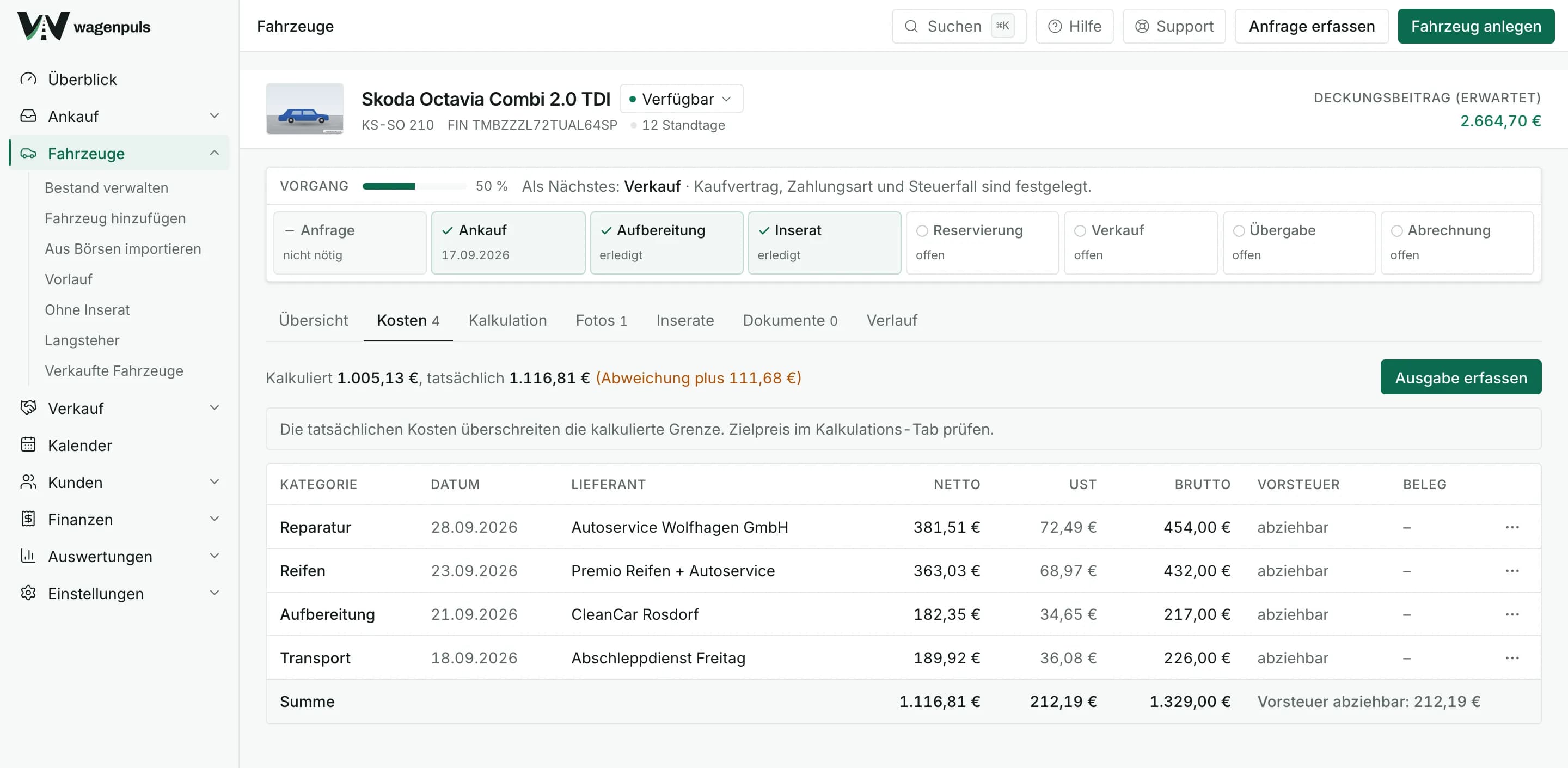Click the Finanzen receipt icon

coord(28,520)
